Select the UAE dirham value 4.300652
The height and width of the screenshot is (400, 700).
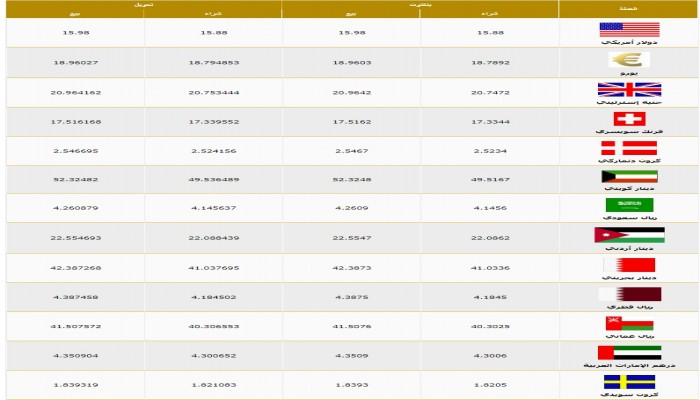pyautogui.click(x=214, y=356)
